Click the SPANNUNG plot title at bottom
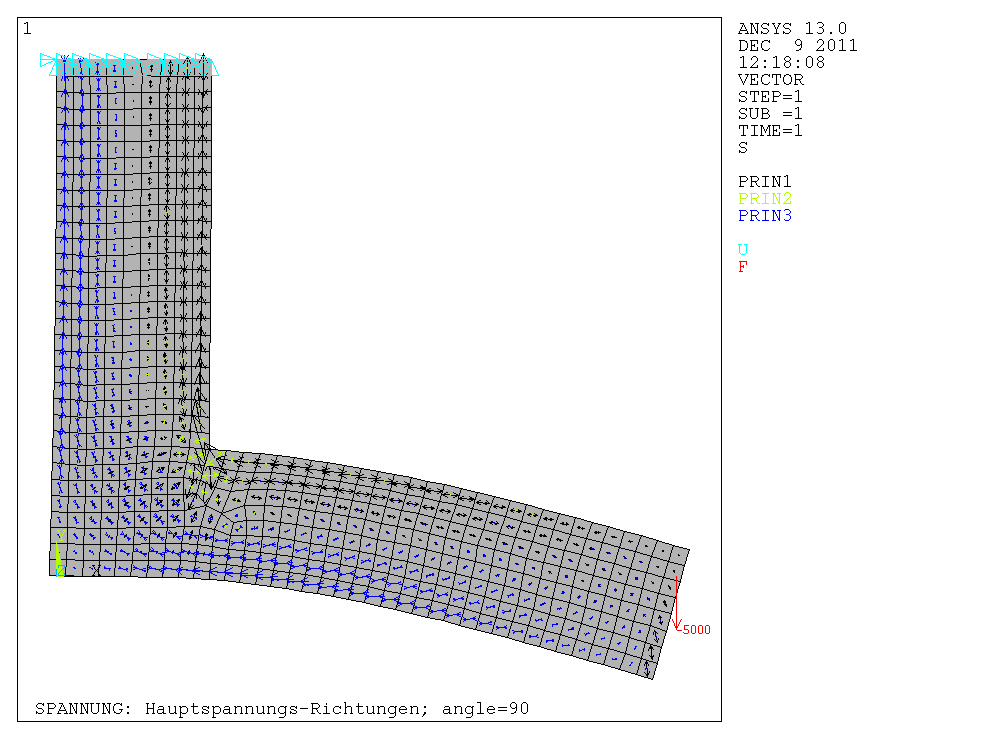The width and height of the screenshot is (985, 739). 282,709
